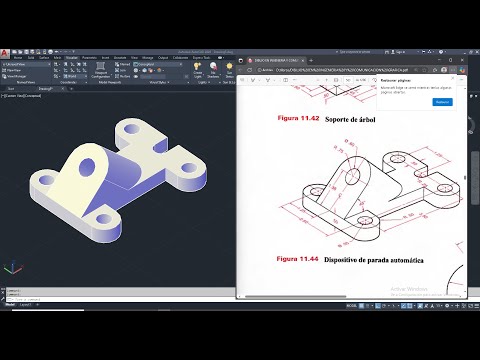Open the View Manager
The width and height of the screenshot is (480, 360).
14,76
